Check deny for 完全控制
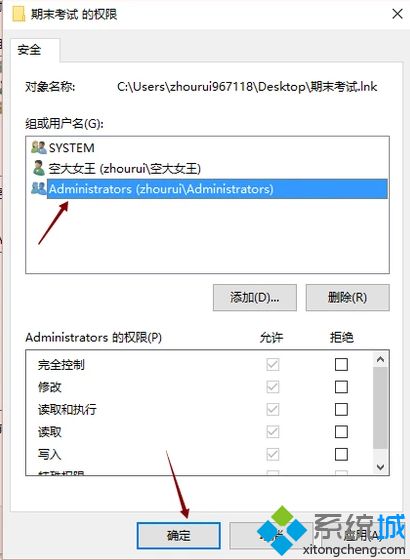The width and height of the screenshot is (410, 560). click(341, 364)
